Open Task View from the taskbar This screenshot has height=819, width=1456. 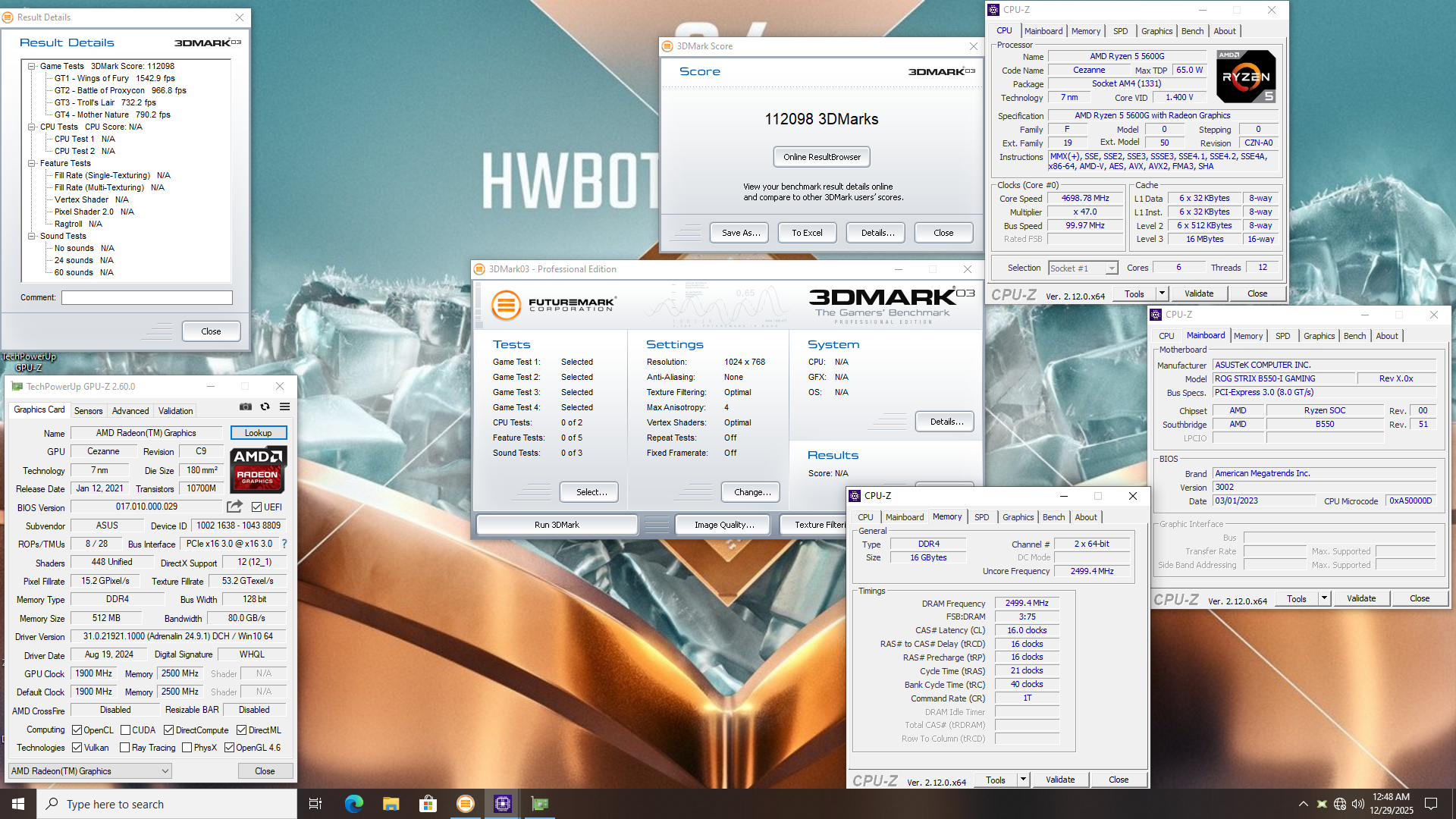pos(315,804)
